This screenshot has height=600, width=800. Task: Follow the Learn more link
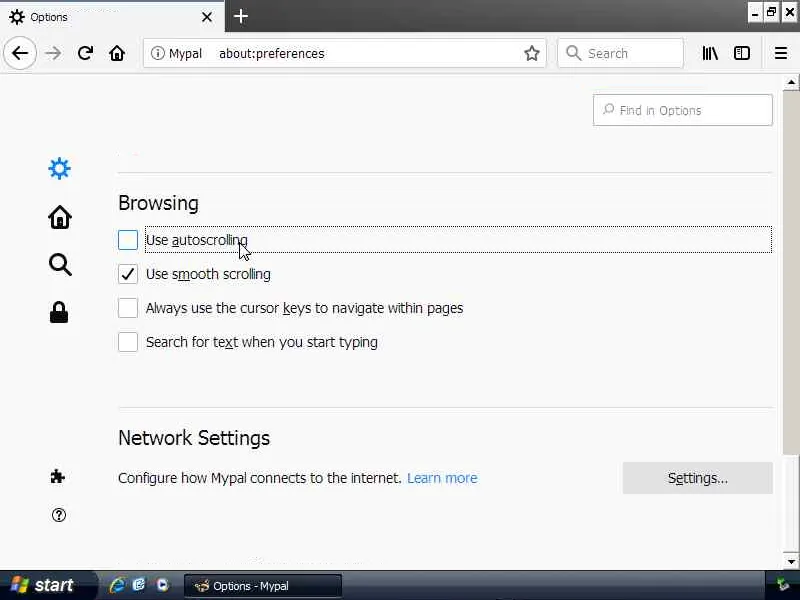tap(442, 478)
